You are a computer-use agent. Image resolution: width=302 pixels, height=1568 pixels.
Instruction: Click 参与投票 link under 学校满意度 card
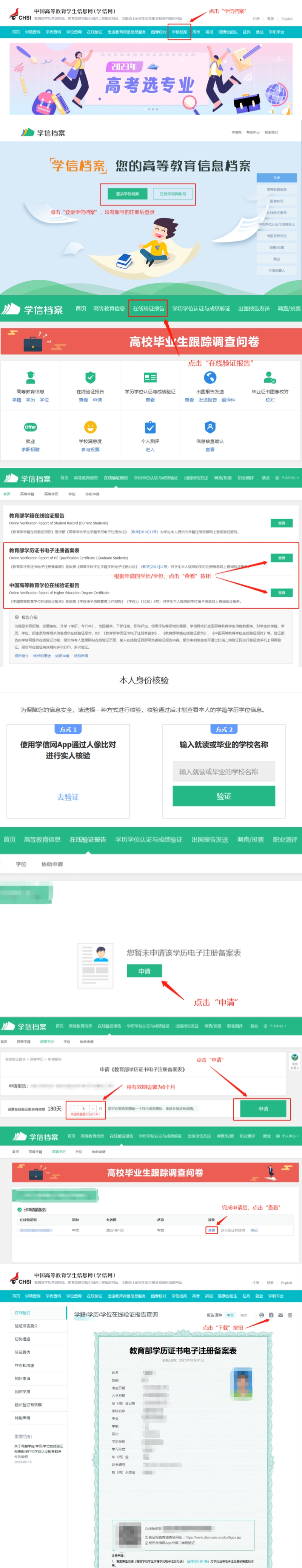point(90,449)
